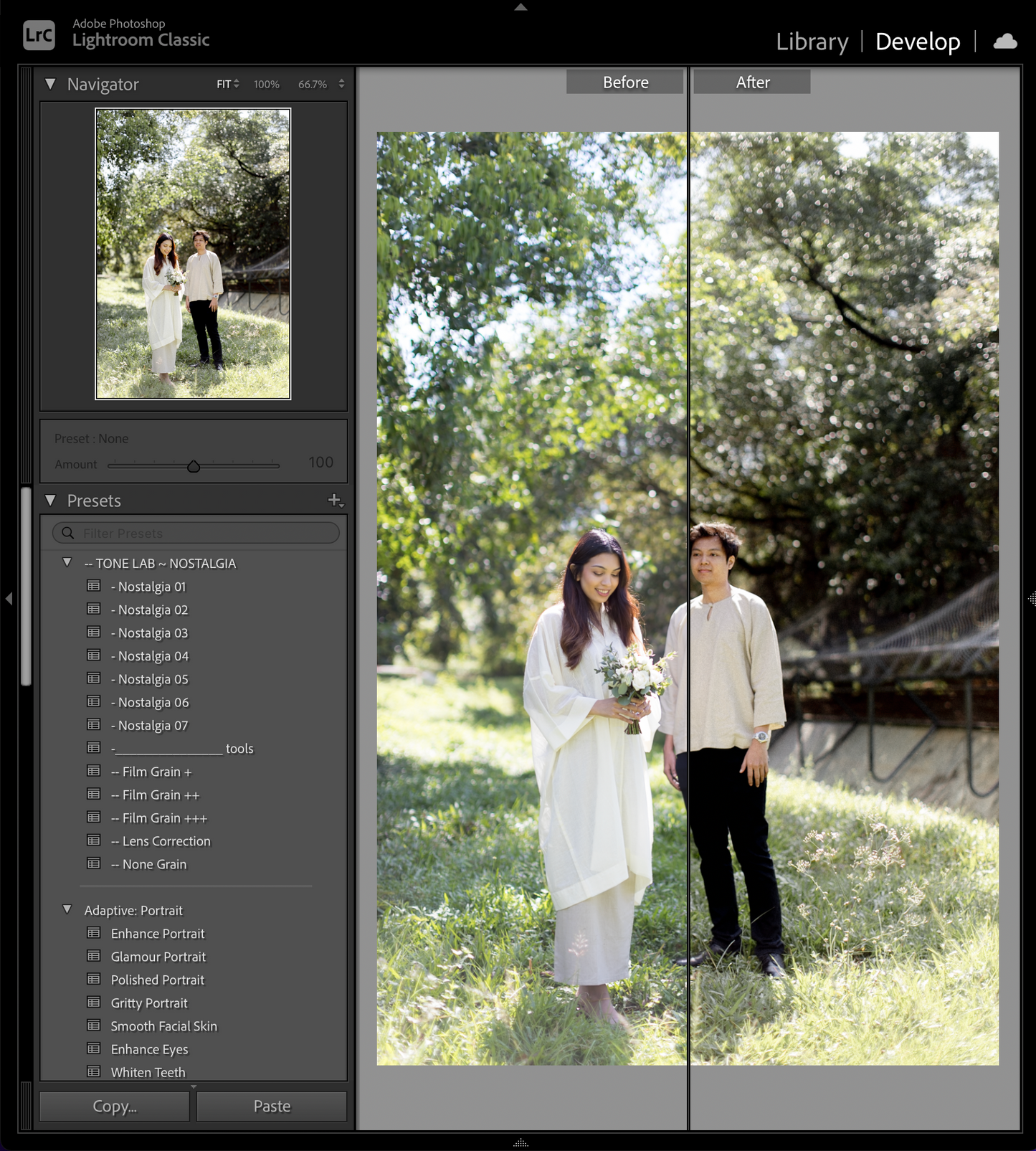Collapse the Navigator panel
This screenshot has width=1036, height=1151.
(50, 84)
